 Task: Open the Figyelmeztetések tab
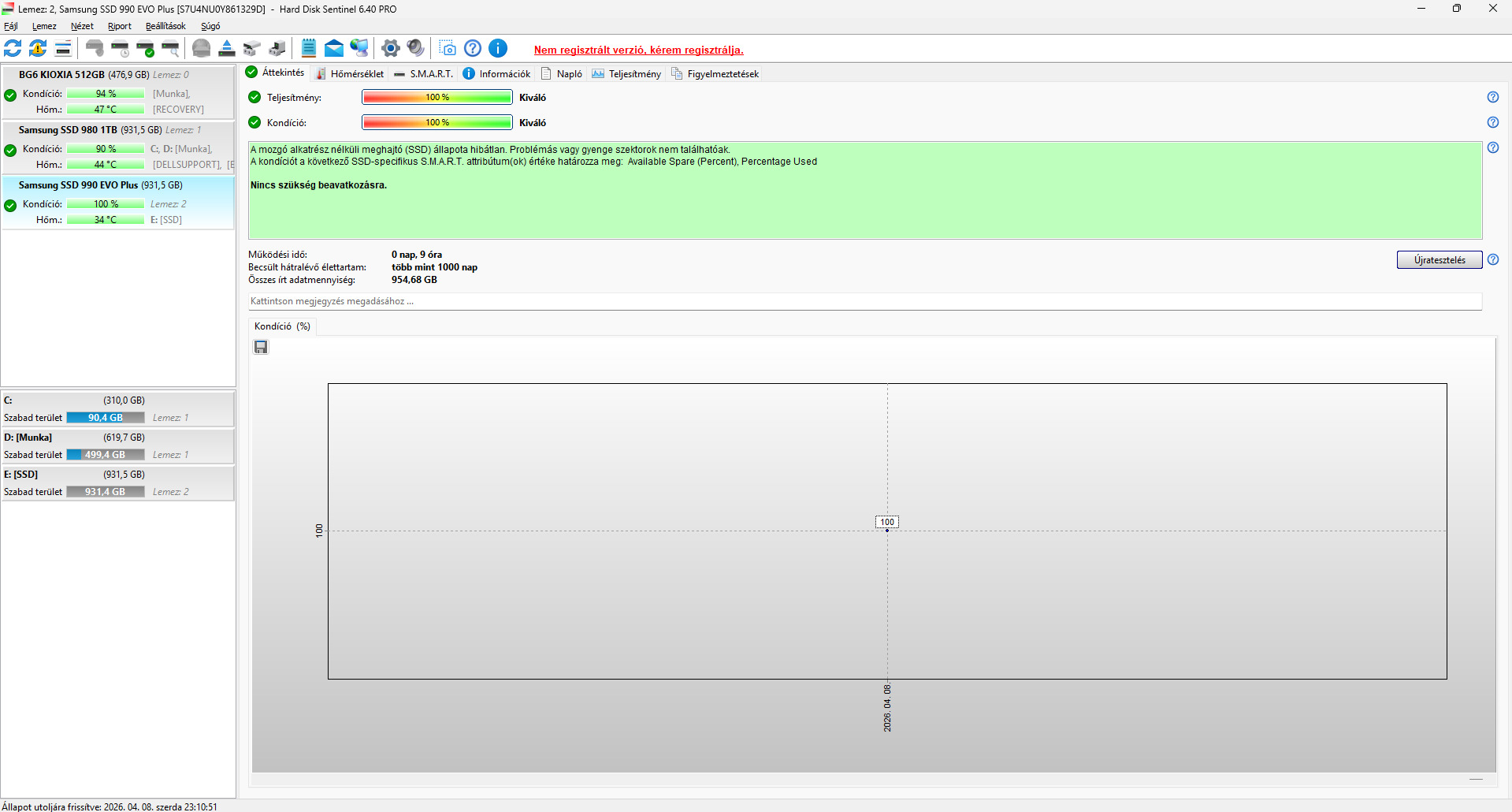coord(715,73)
